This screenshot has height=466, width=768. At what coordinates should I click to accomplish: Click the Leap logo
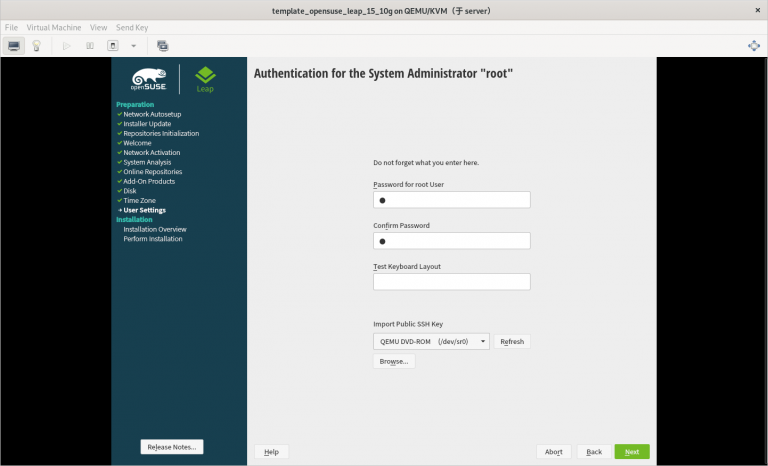click(205, 79)
